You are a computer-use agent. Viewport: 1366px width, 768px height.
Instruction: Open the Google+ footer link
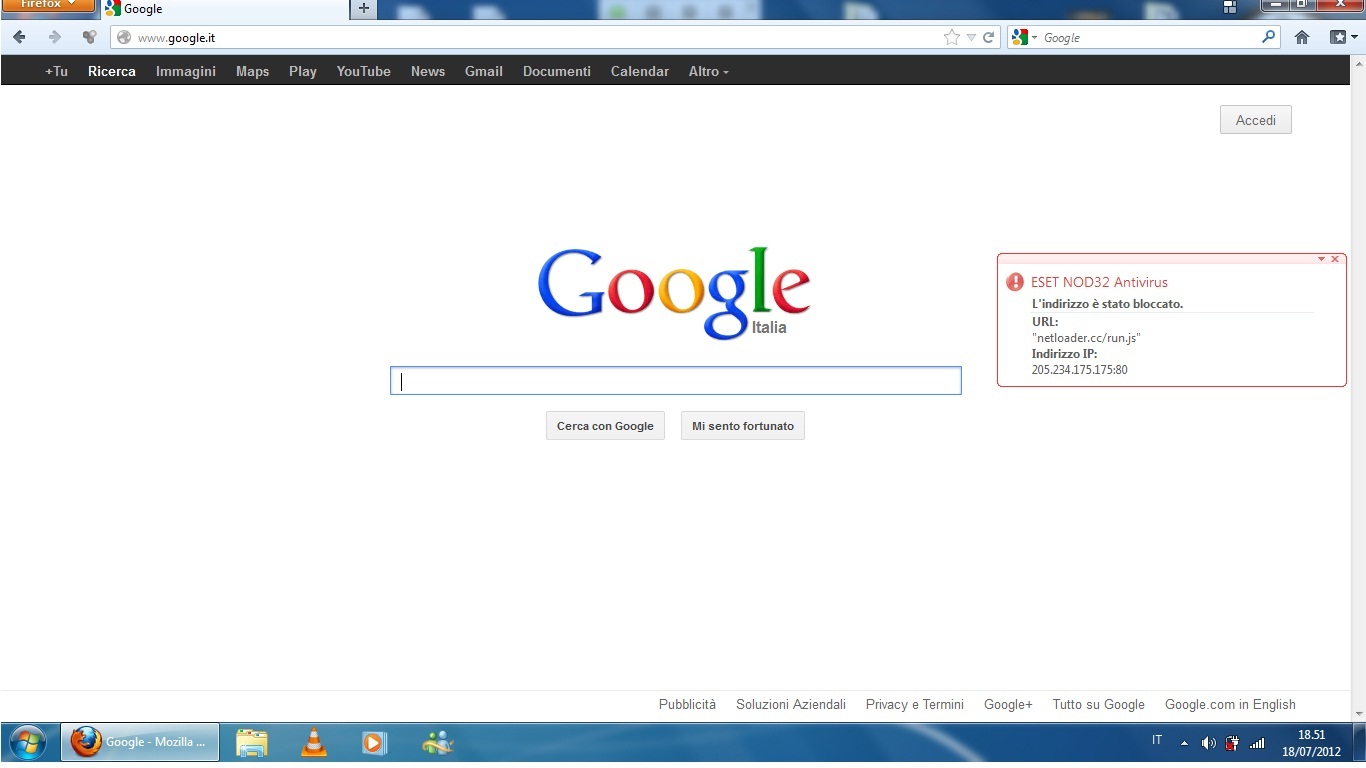pos(1008,704)
